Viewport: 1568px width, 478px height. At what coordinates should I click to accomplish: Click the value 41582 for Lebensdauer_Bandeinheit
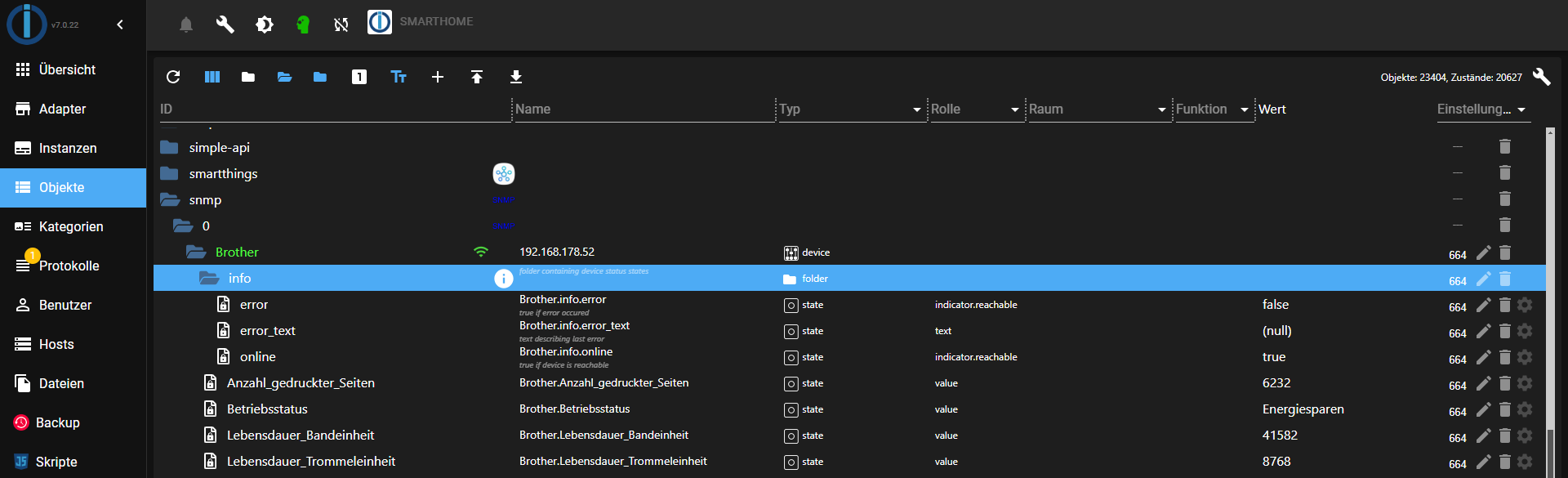[x=1280, y=436]
